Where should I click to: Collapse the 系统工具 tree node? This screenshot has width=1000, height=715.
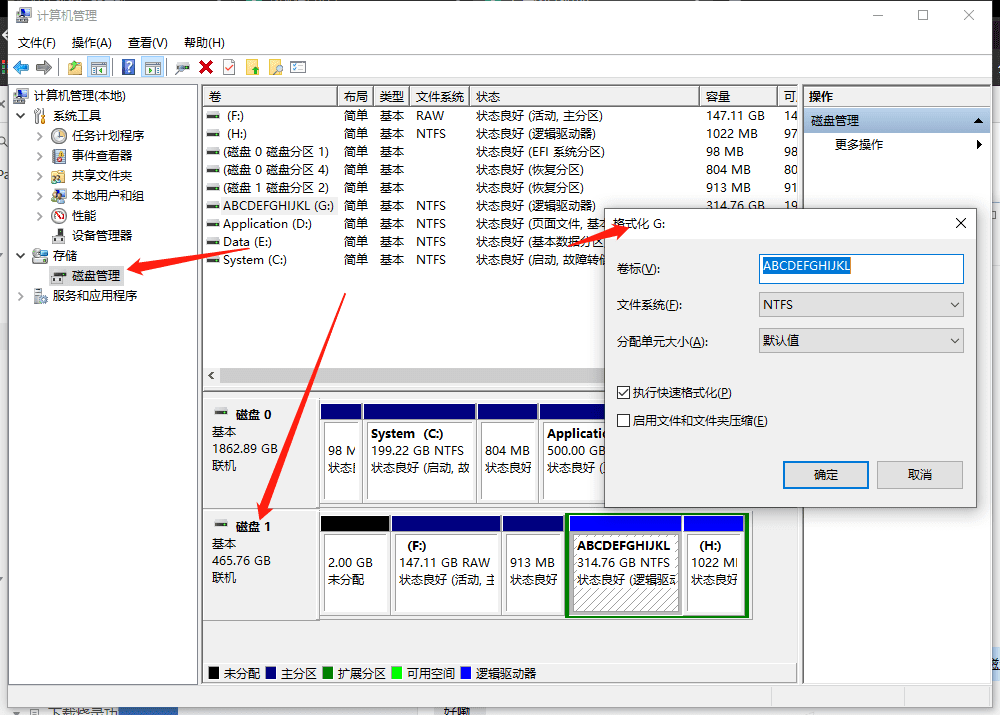[22, 116]
